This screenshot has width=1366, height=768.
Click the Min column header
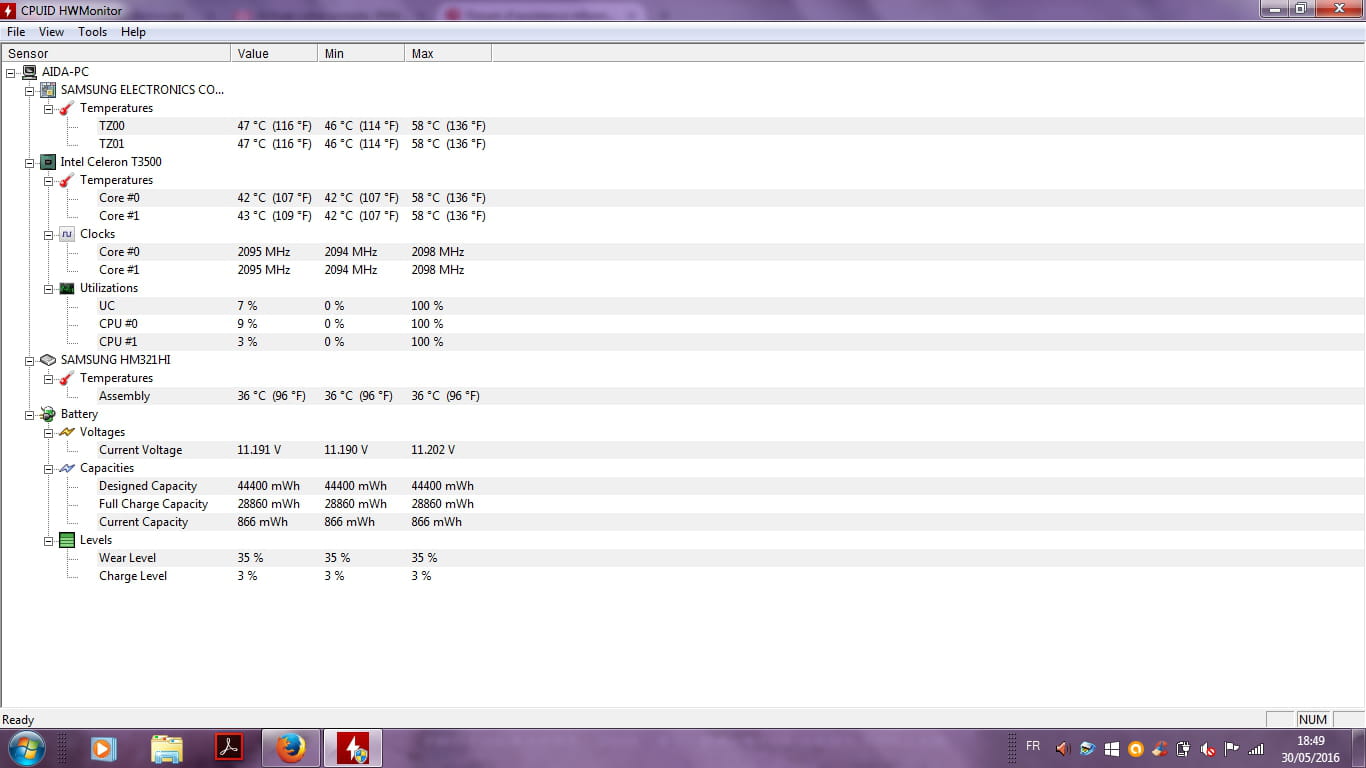pyautogui.click(x=361, y=53)
